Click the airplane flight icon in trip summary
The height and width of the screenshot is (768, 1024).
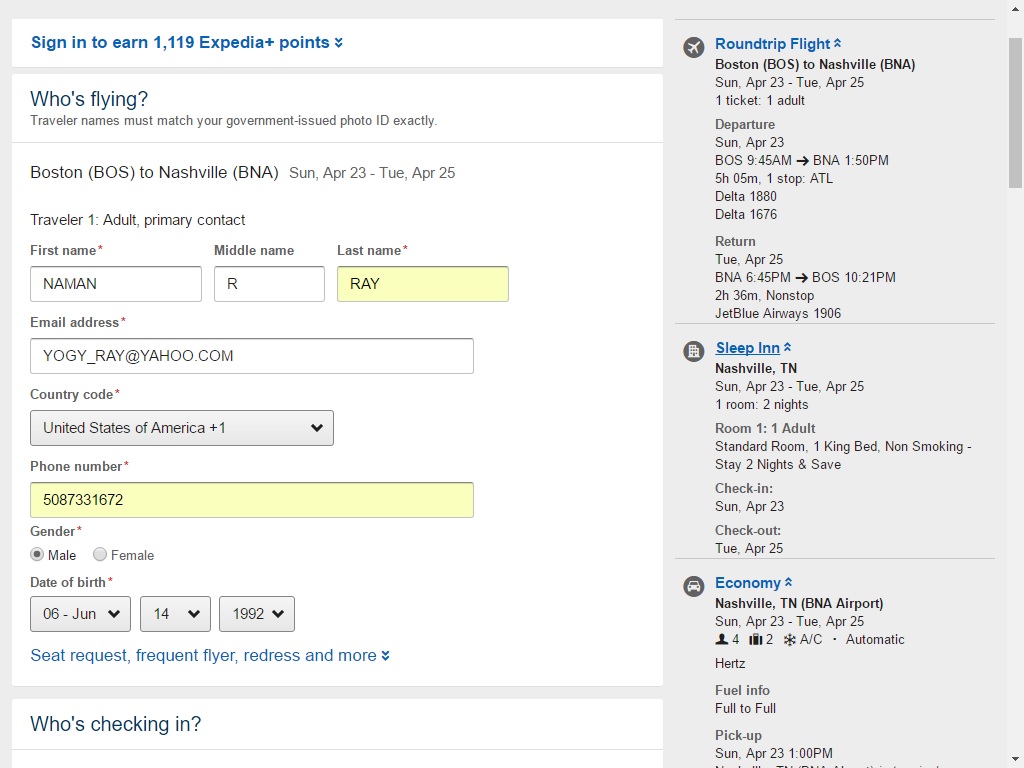tap(694, 47)
